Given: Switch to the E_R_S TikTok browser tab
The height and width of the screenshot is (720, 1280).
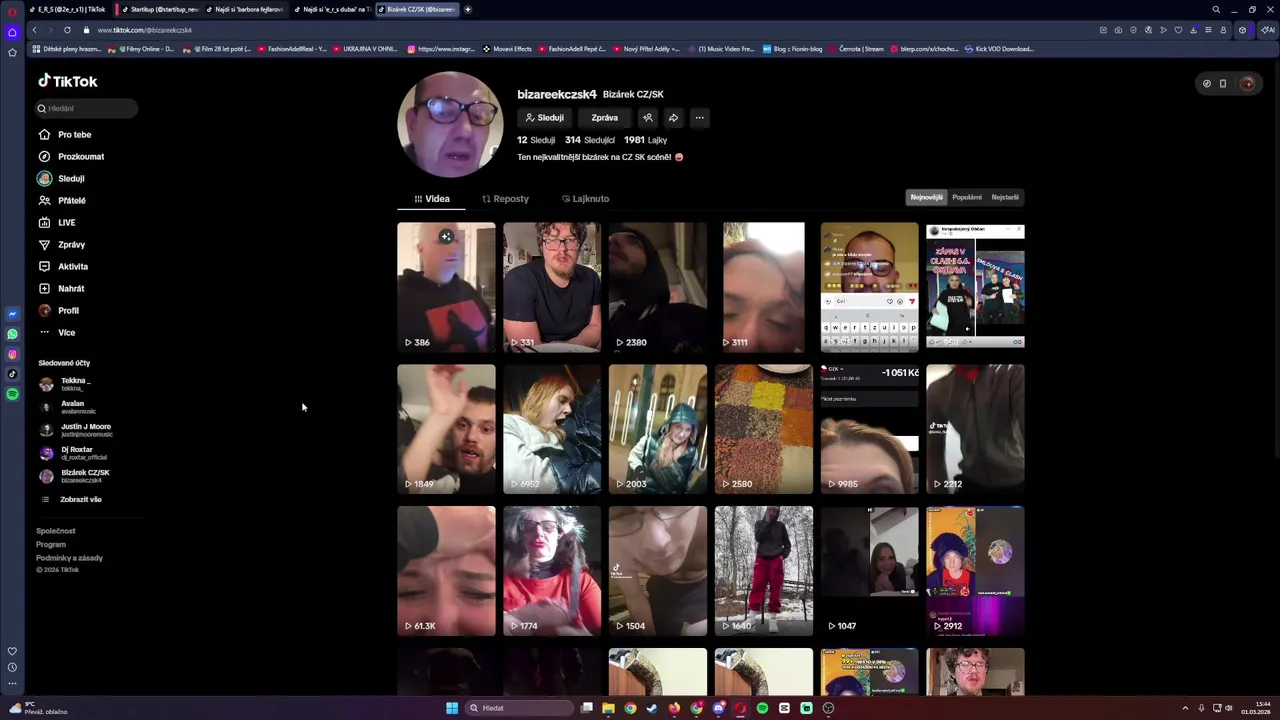Looking at the screenshot, I should tap(68, 9).
